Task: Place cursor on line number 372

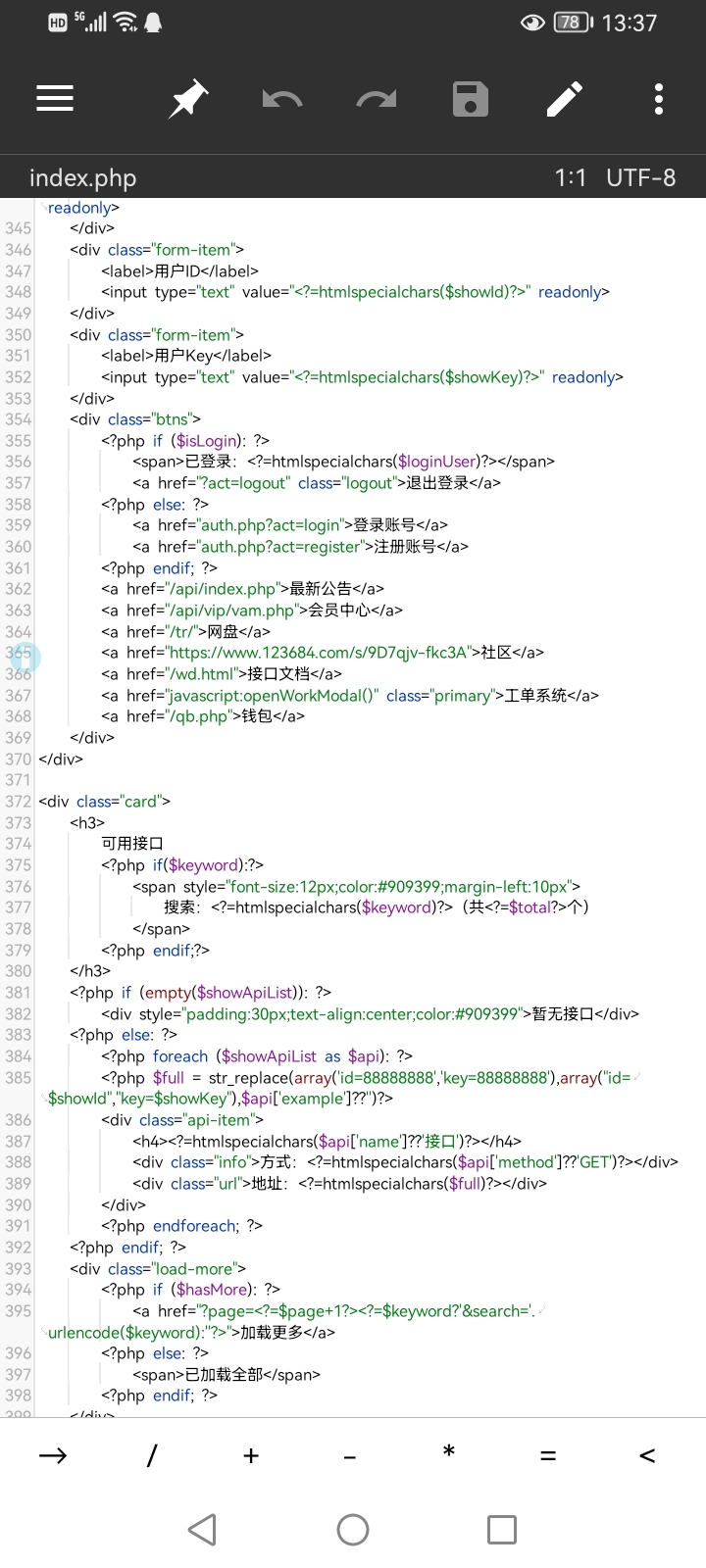Action: pos(18,802)
